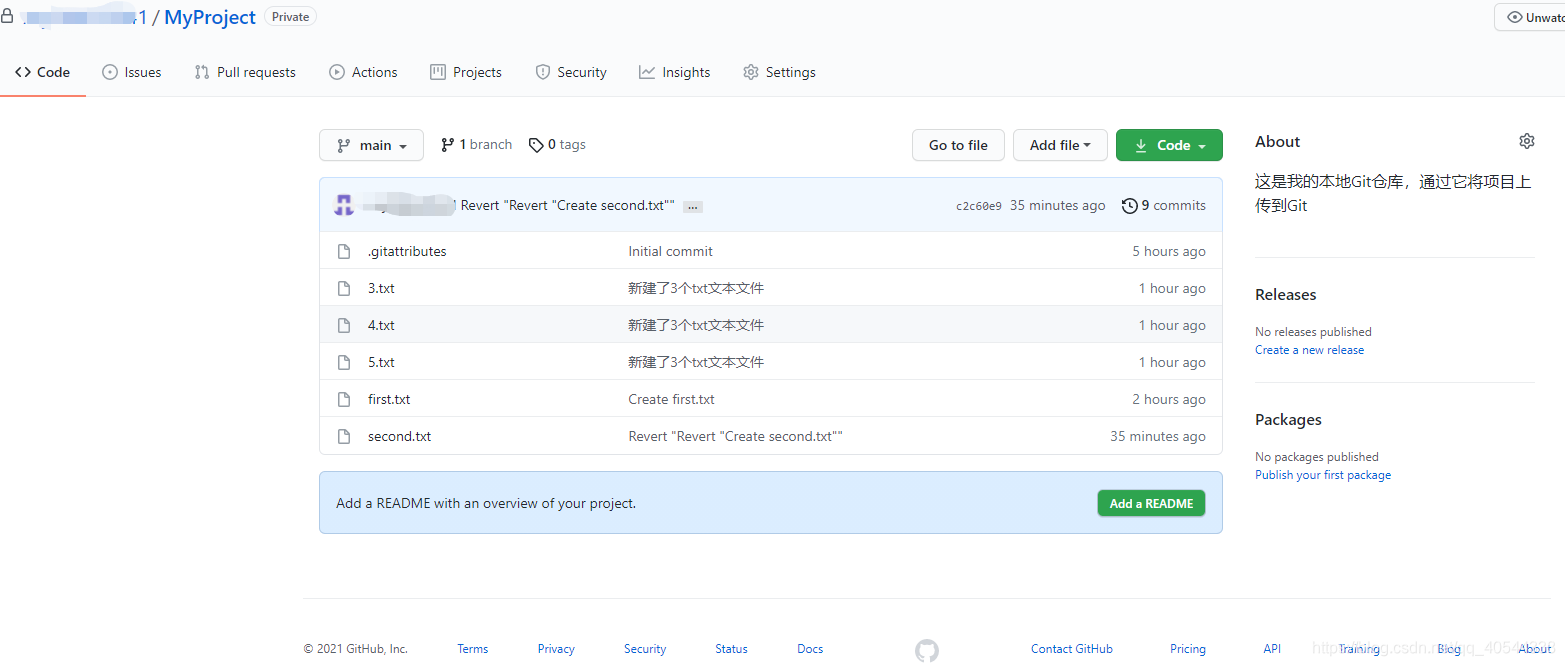Viewport: 1565px width, 666px height.
Task: Open commit message in 3.txt row
Action: coord(696,288)
